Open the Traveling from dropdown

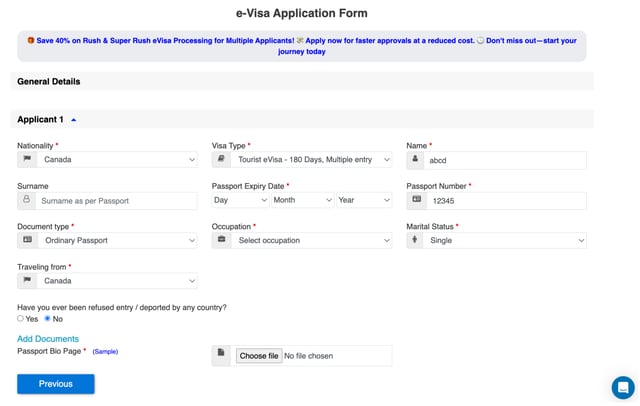117,281
